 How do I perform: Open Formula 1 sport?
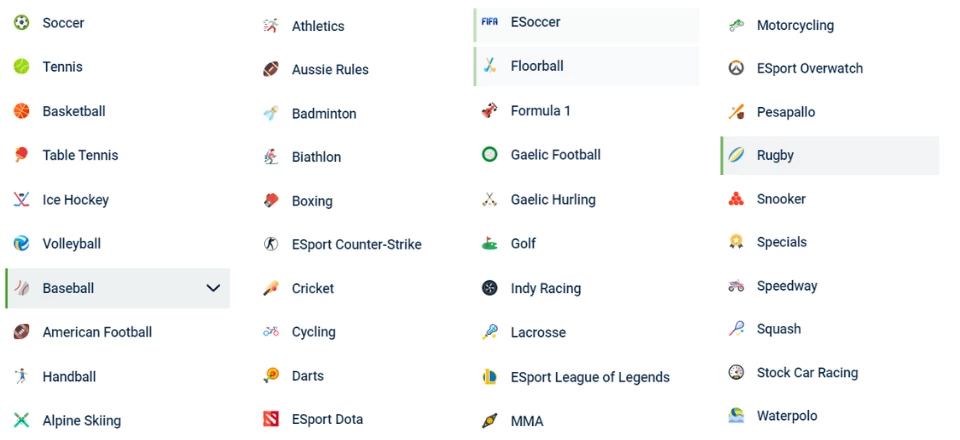pos(540,110)
